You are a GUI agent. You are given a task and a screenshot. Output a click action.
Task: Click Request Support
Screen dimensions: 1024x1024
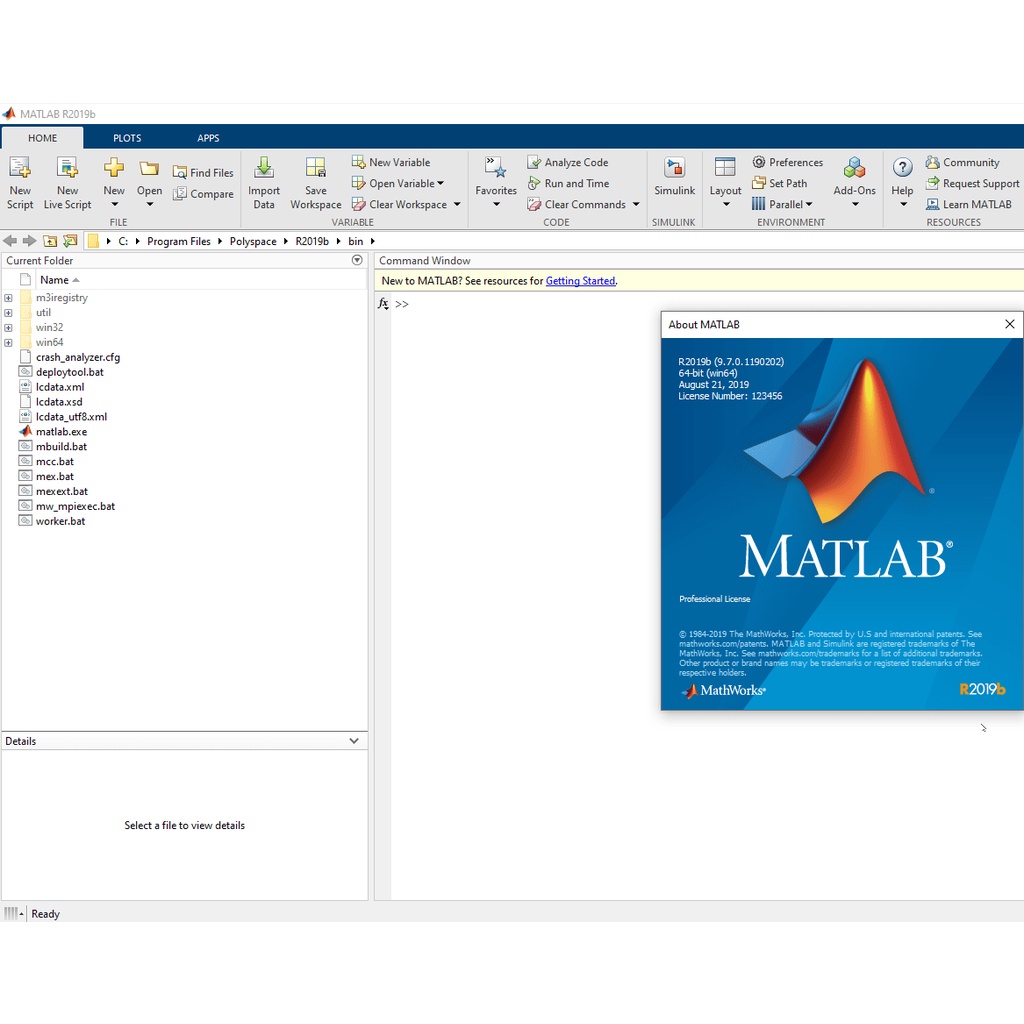pyautogui.click(x=972, y=184)
